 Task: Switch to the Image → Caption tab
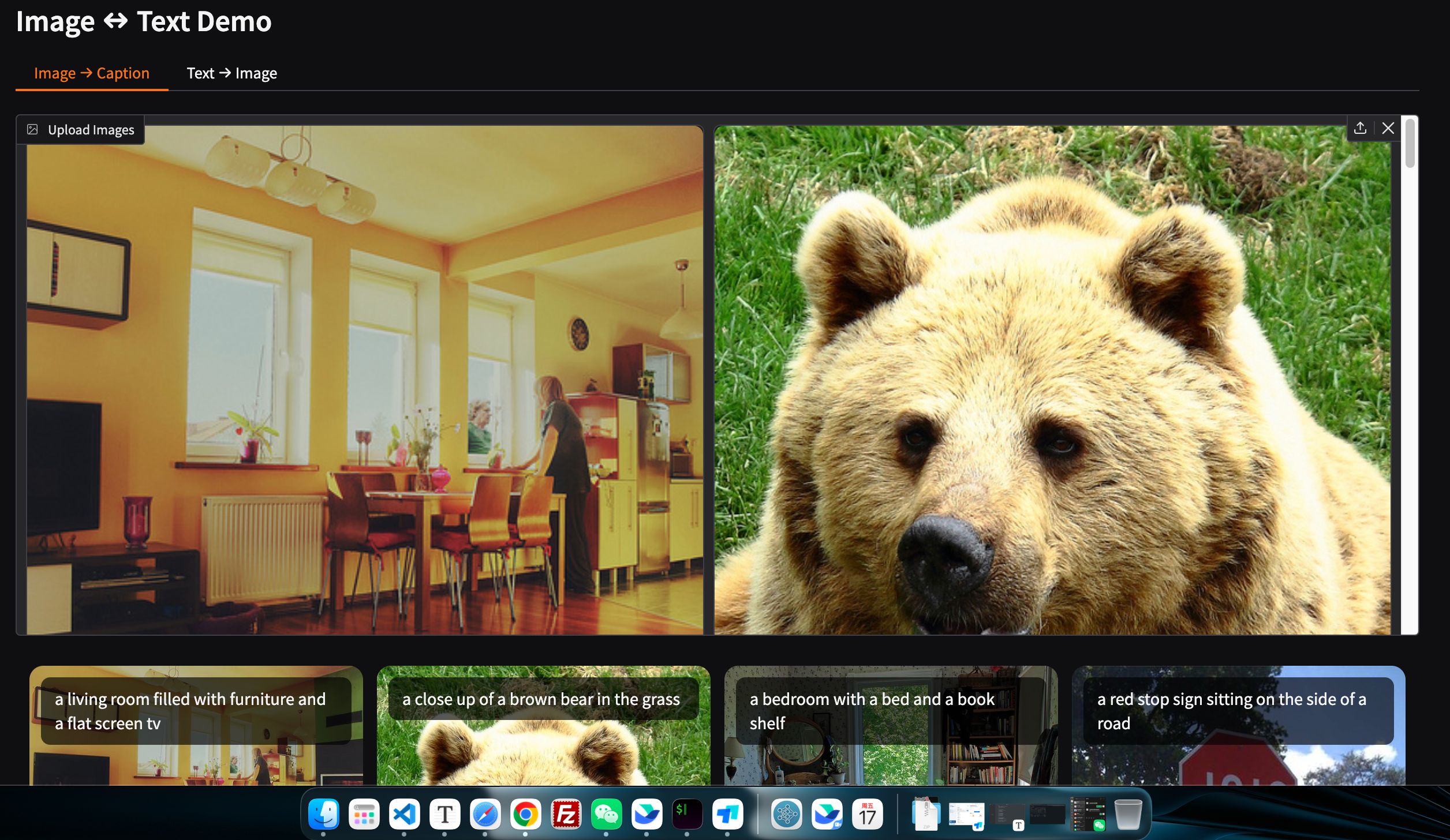point(92,73)
